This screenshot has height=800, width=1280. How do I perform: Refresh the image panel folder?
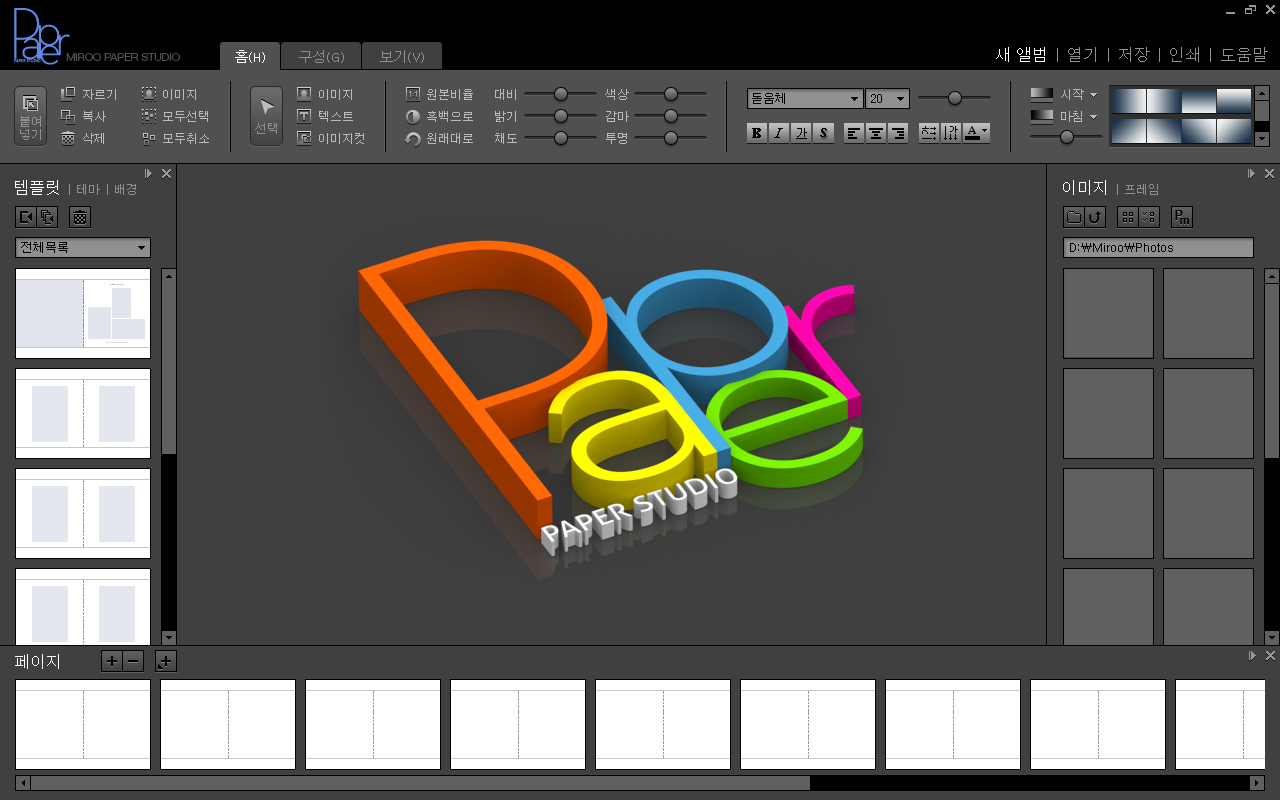(x=1096, y=216)
